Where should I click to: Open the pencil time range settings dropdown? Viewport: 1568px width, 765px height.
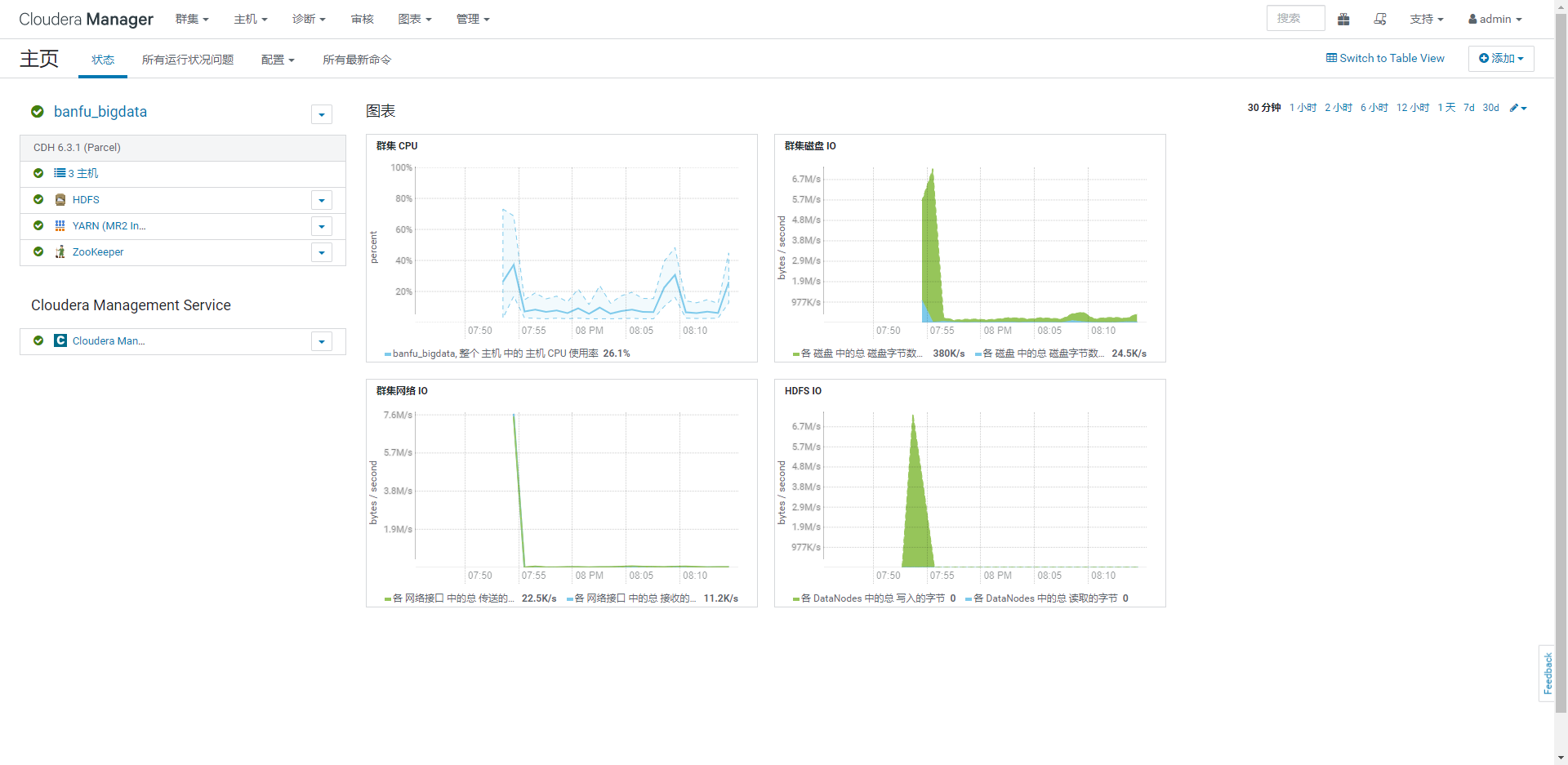(1518, 108)
